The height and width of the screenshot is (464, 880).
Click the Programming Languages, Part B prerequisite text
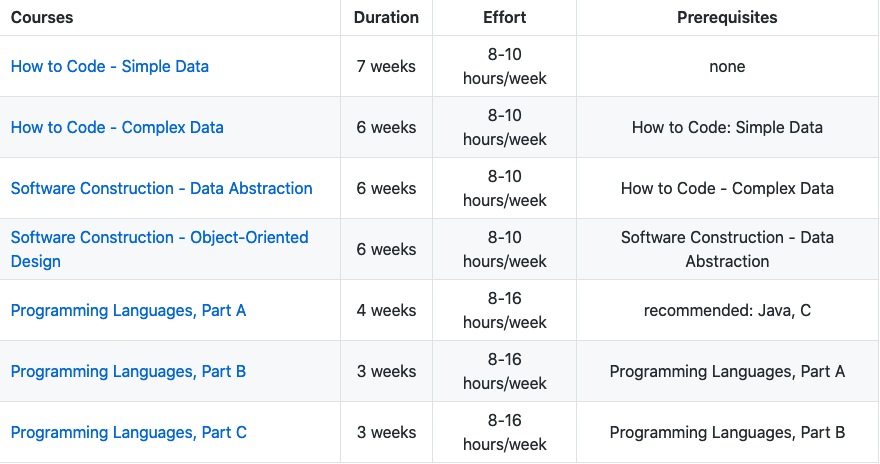click(x=727, y=432)
